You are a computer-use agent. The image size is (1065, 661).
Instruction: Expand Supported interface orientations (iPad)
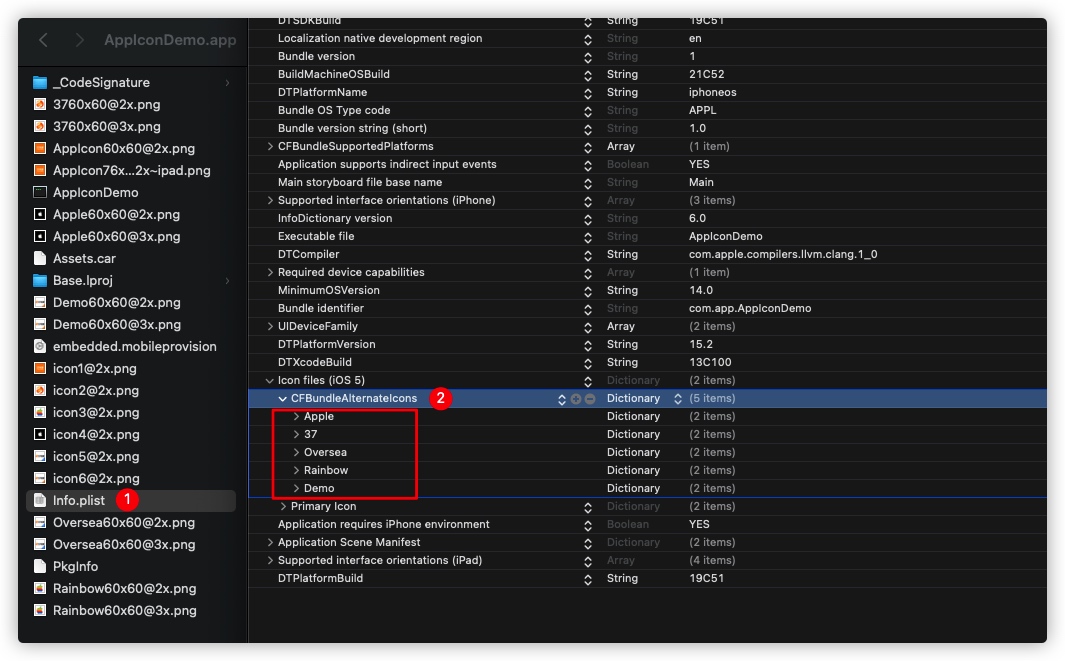click(x=270, y=560)
